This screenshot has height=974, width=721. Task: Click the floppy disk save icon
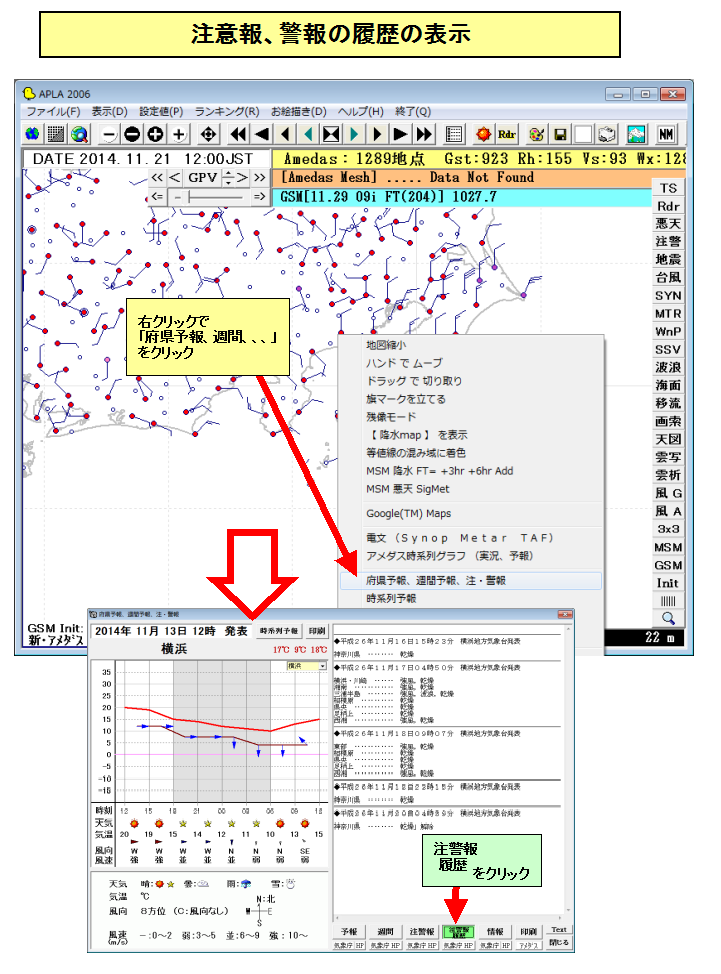coord(560,134)
